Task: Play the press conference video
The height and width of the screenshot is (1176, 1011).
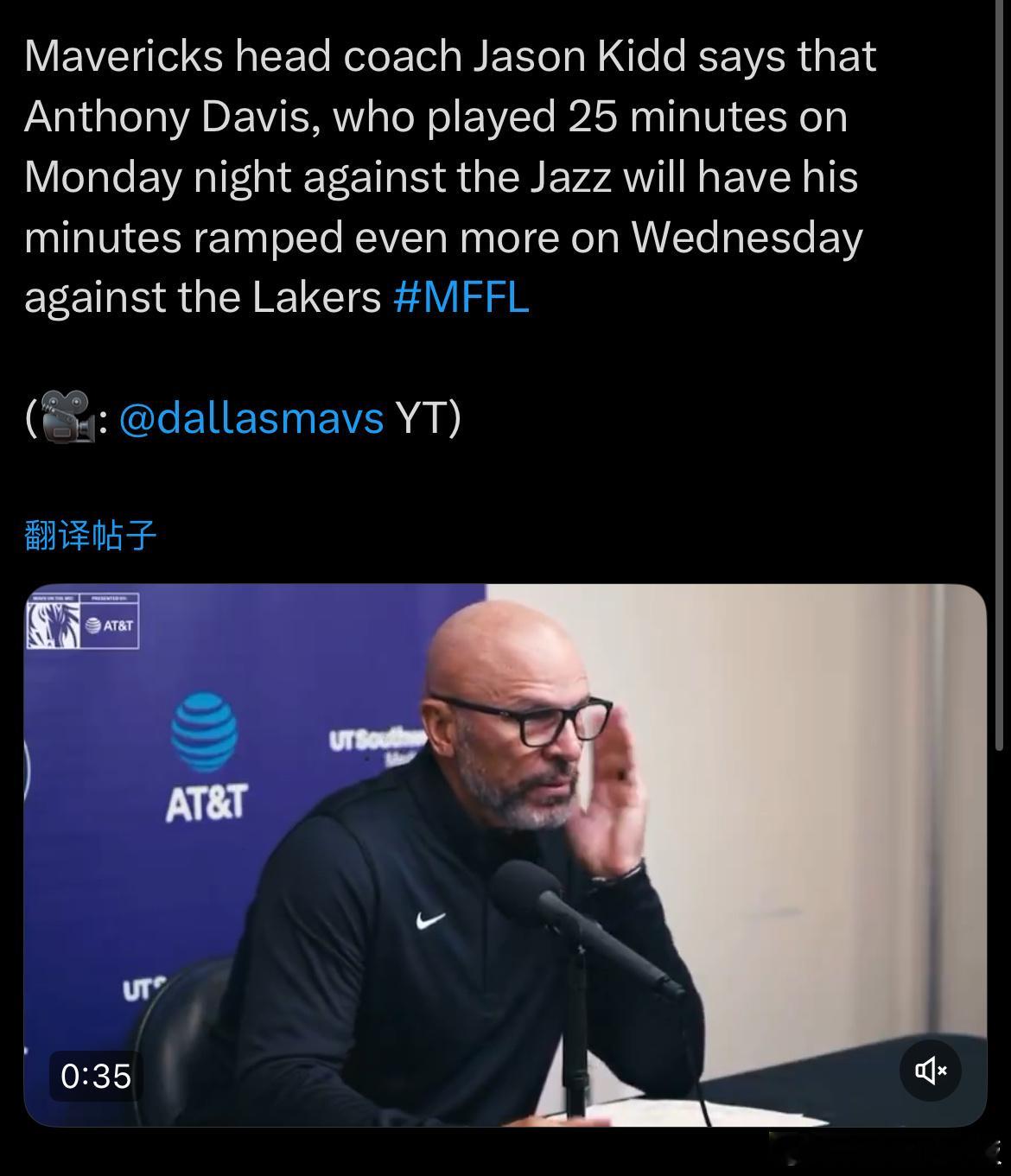Action: coord(505,855)
